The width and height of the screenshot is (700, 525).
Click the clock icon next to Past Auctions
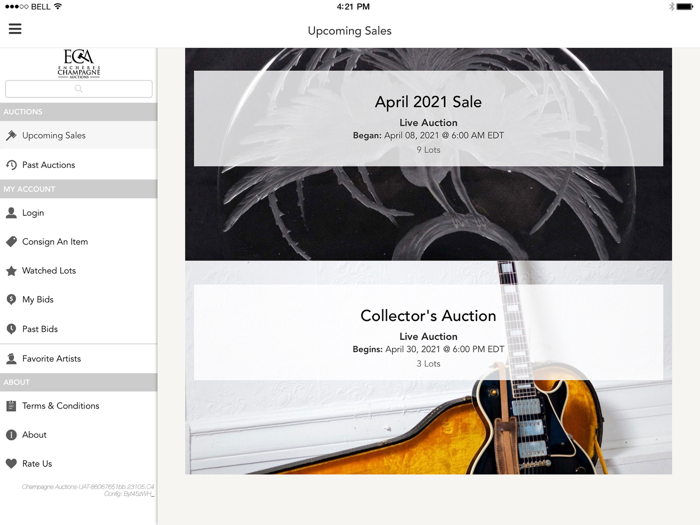[11, 165]
